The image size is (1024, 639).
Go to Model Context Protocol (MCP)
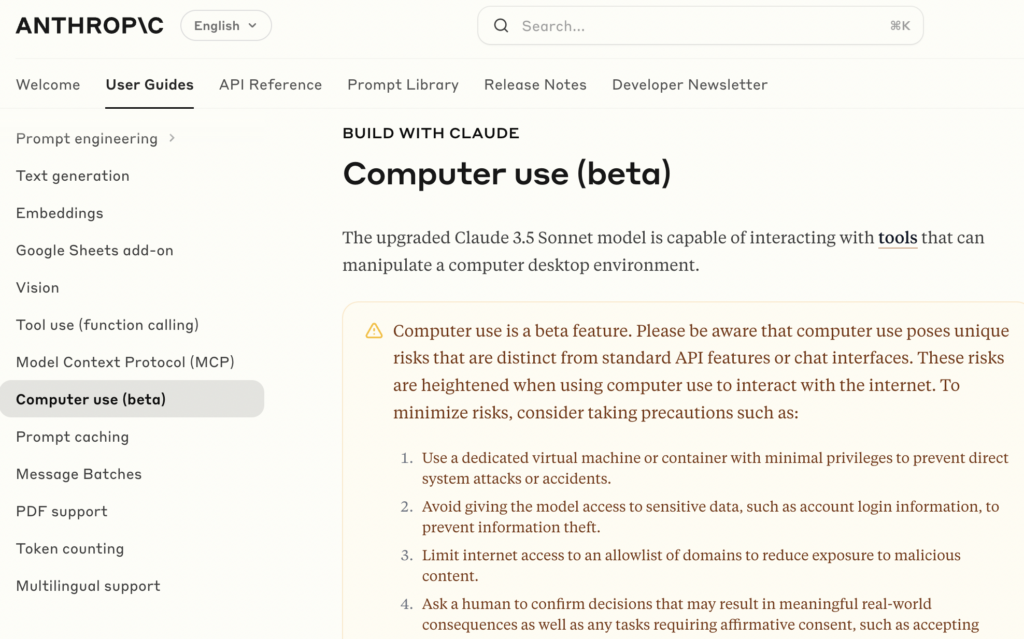point(125,362)
